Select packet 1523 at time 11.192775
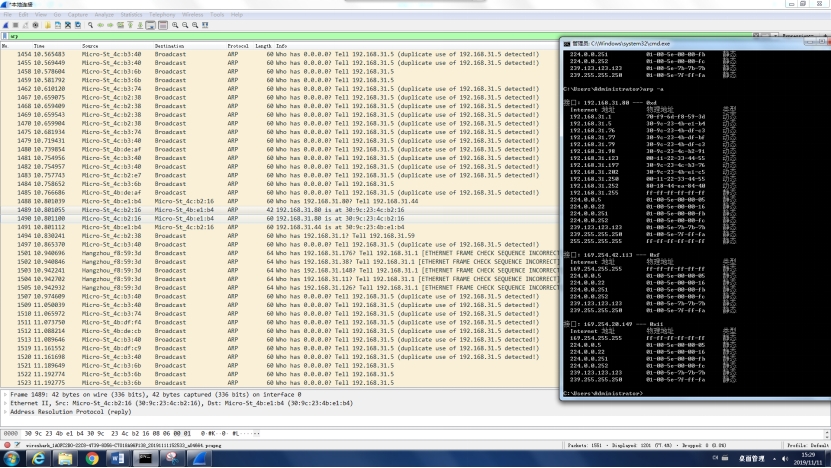Screen dimensions: 831x468 280,383
